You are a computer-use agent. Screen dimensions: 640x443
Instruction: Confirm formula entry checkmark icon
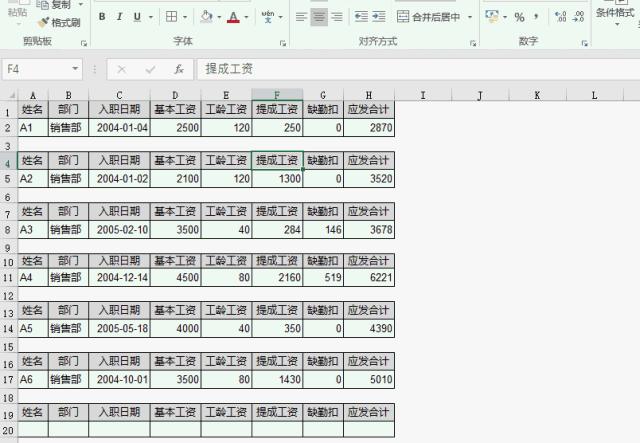pos(150,69)
